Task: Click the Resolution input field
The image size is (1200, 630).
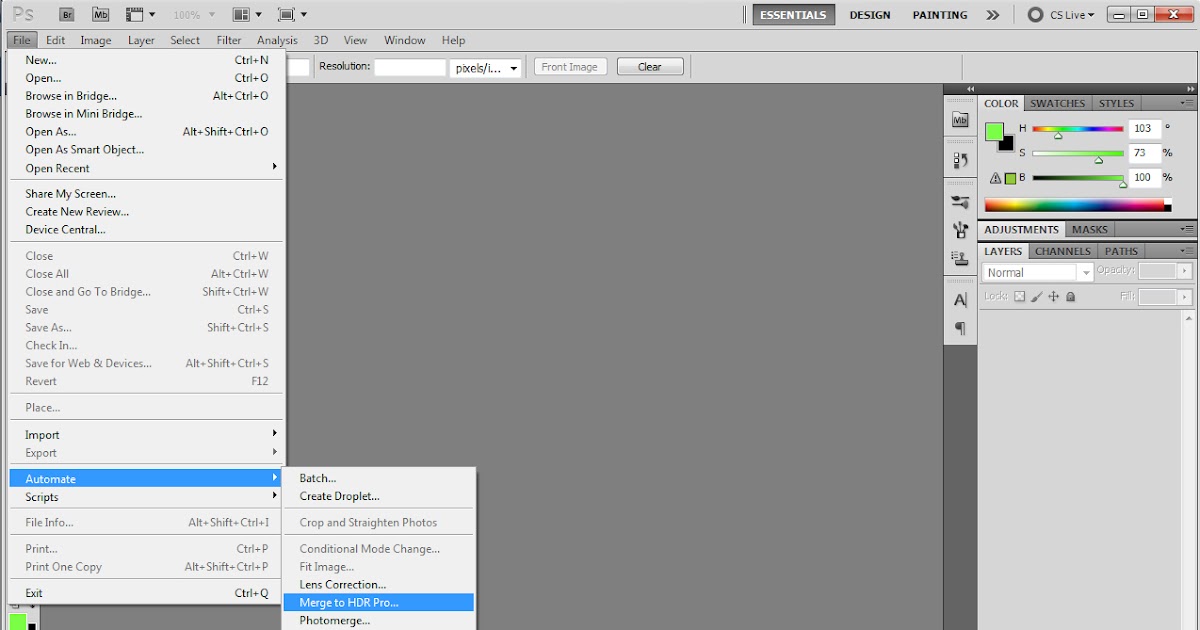Action: click(410, 68)
